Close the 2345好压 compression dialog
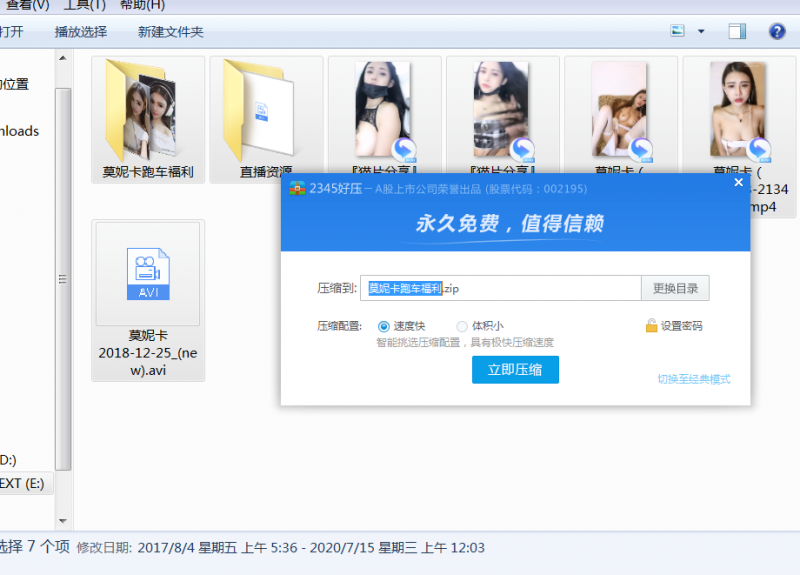The height and width of the screenshot is (575, 800). [738, 183]
